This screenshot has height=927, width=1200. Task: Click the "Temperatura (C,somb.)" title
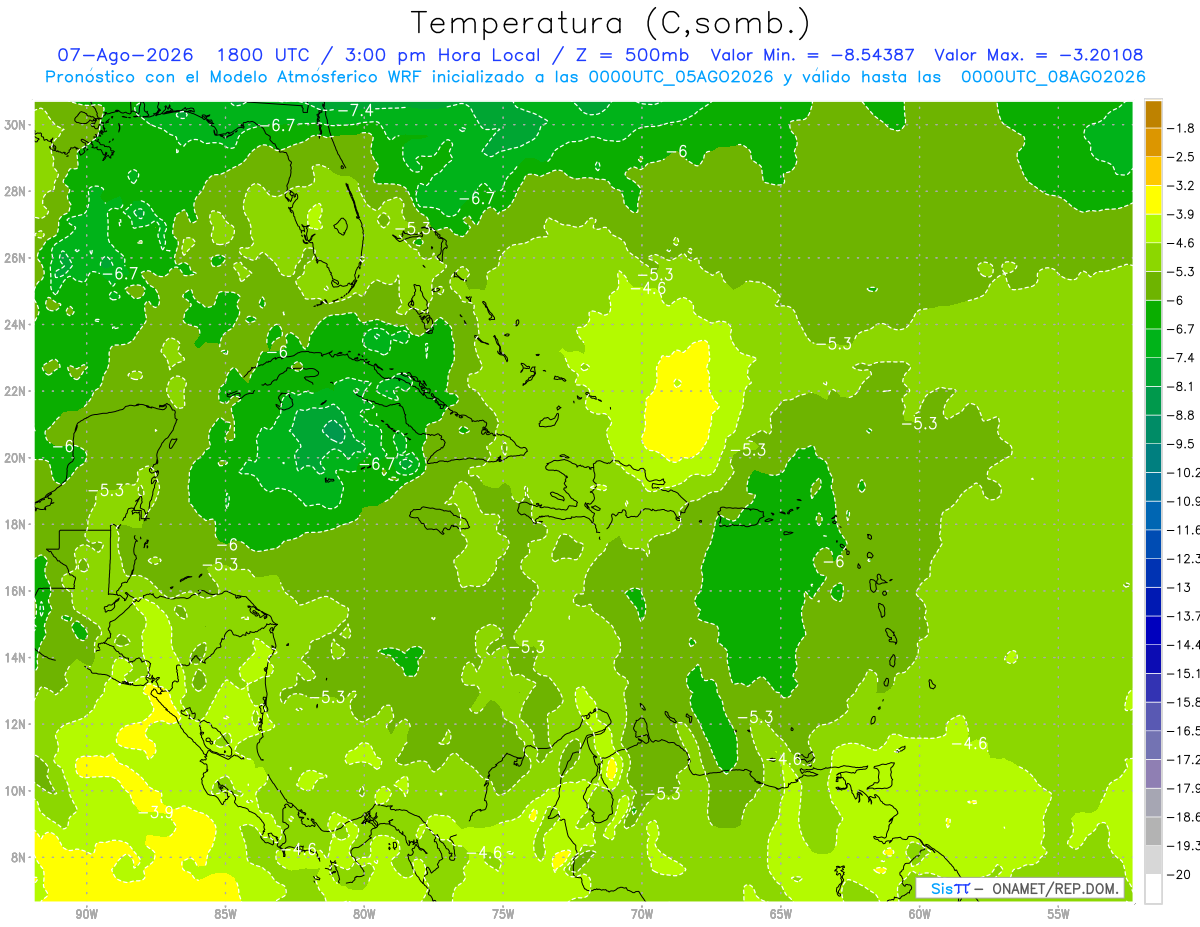coord(611,22)
